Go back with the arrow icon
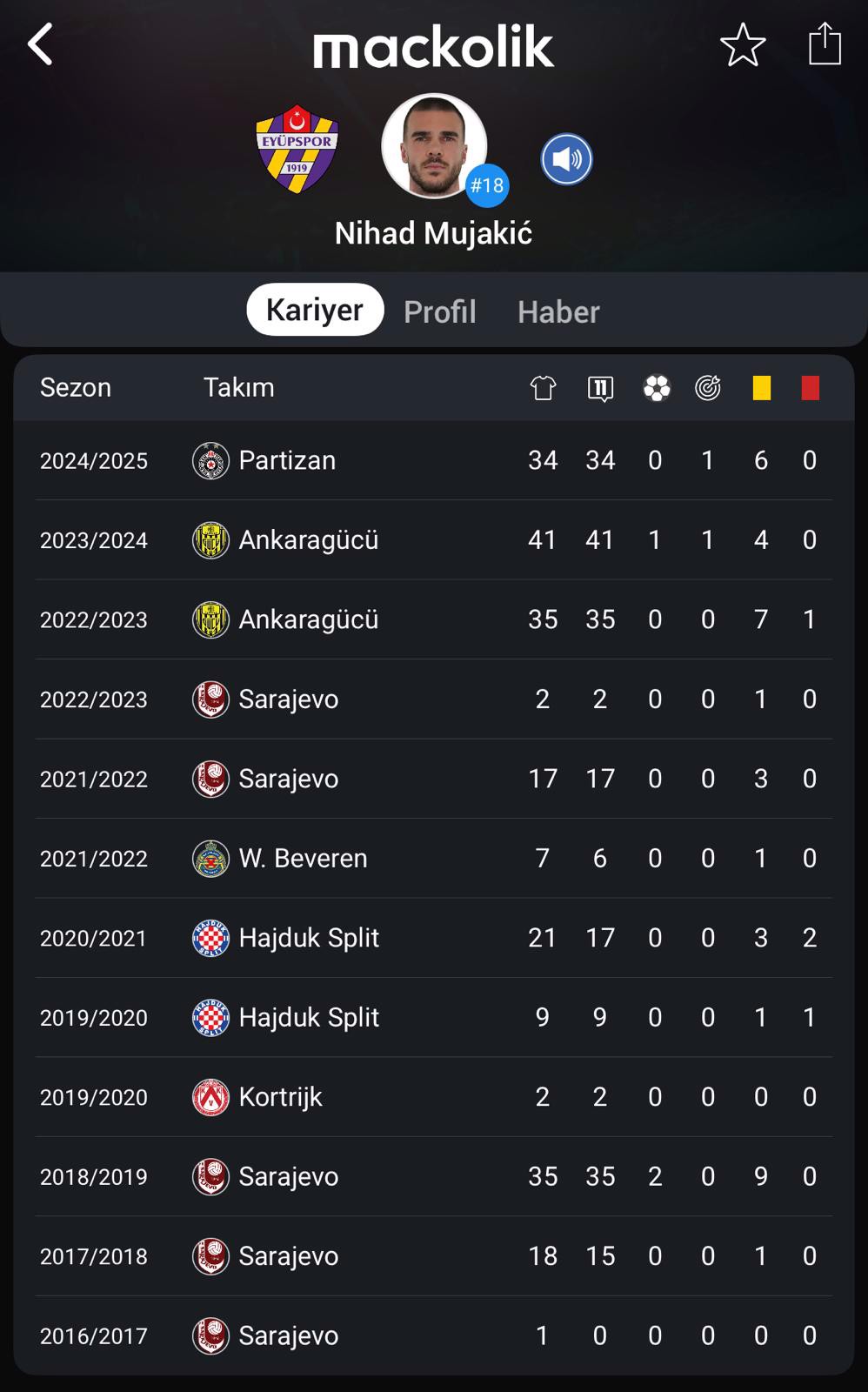Screen dimensions: 868x1392 point(40,44)
